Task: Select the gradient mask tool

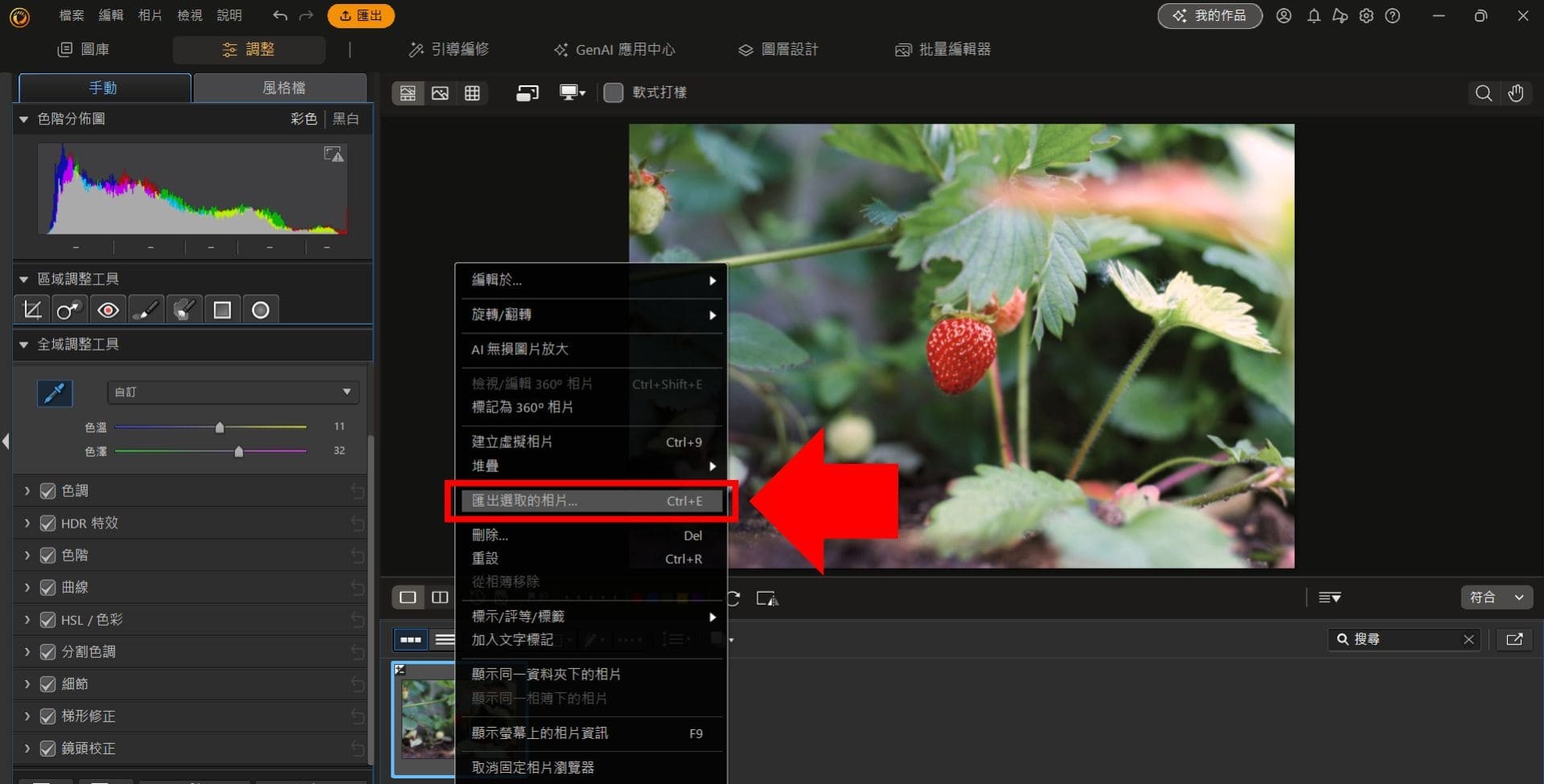Action: click(222, 309)
